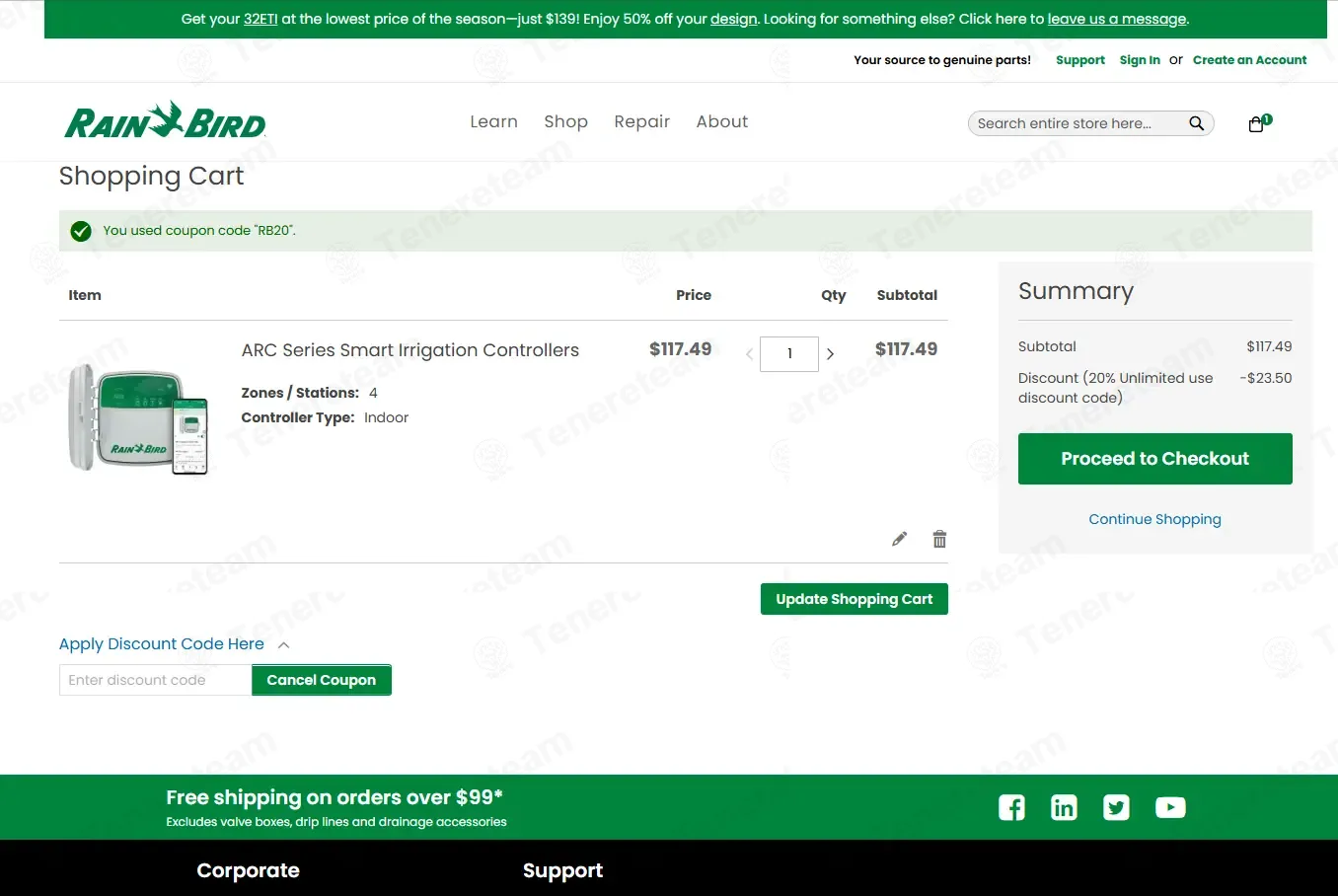Open the Facebook social icon
The height and width of the screenshot is (896, 1338).
click(x=1011, y=807)
